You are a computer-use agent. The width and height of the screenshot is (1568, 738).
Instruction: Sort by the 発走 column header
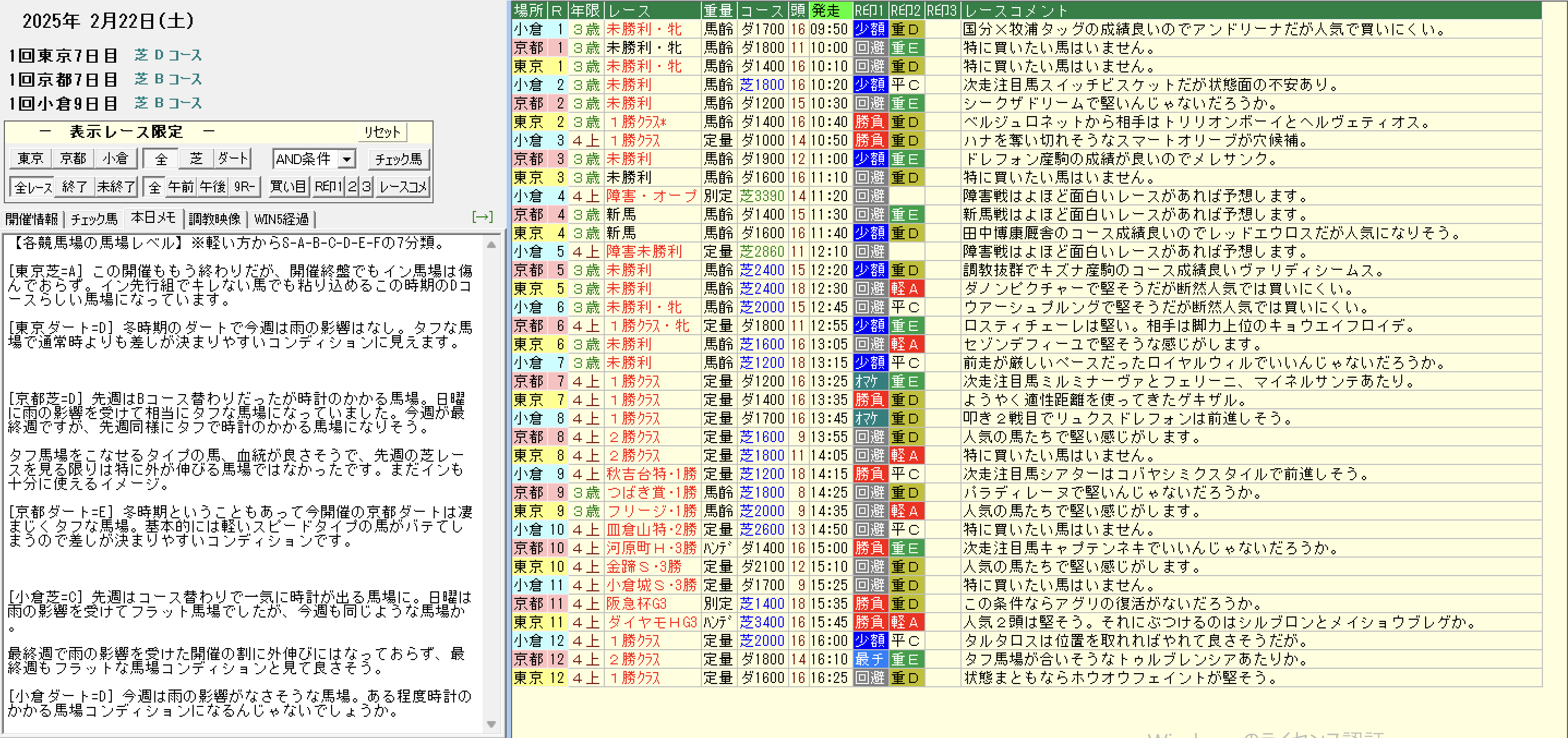pyautogui.click(x=830, y=10)
